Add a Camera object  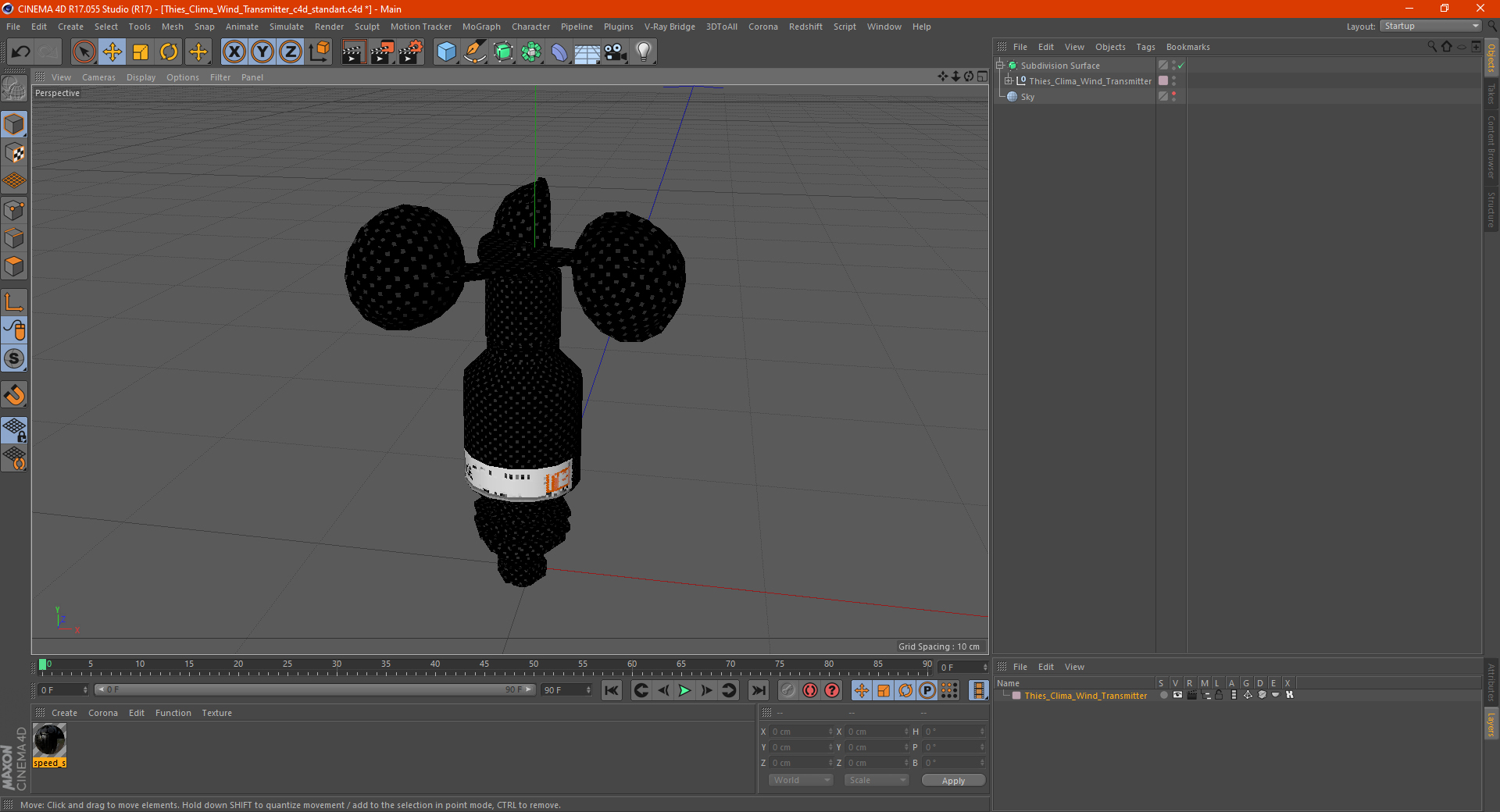pyautogui.click(x=616, y=52)
